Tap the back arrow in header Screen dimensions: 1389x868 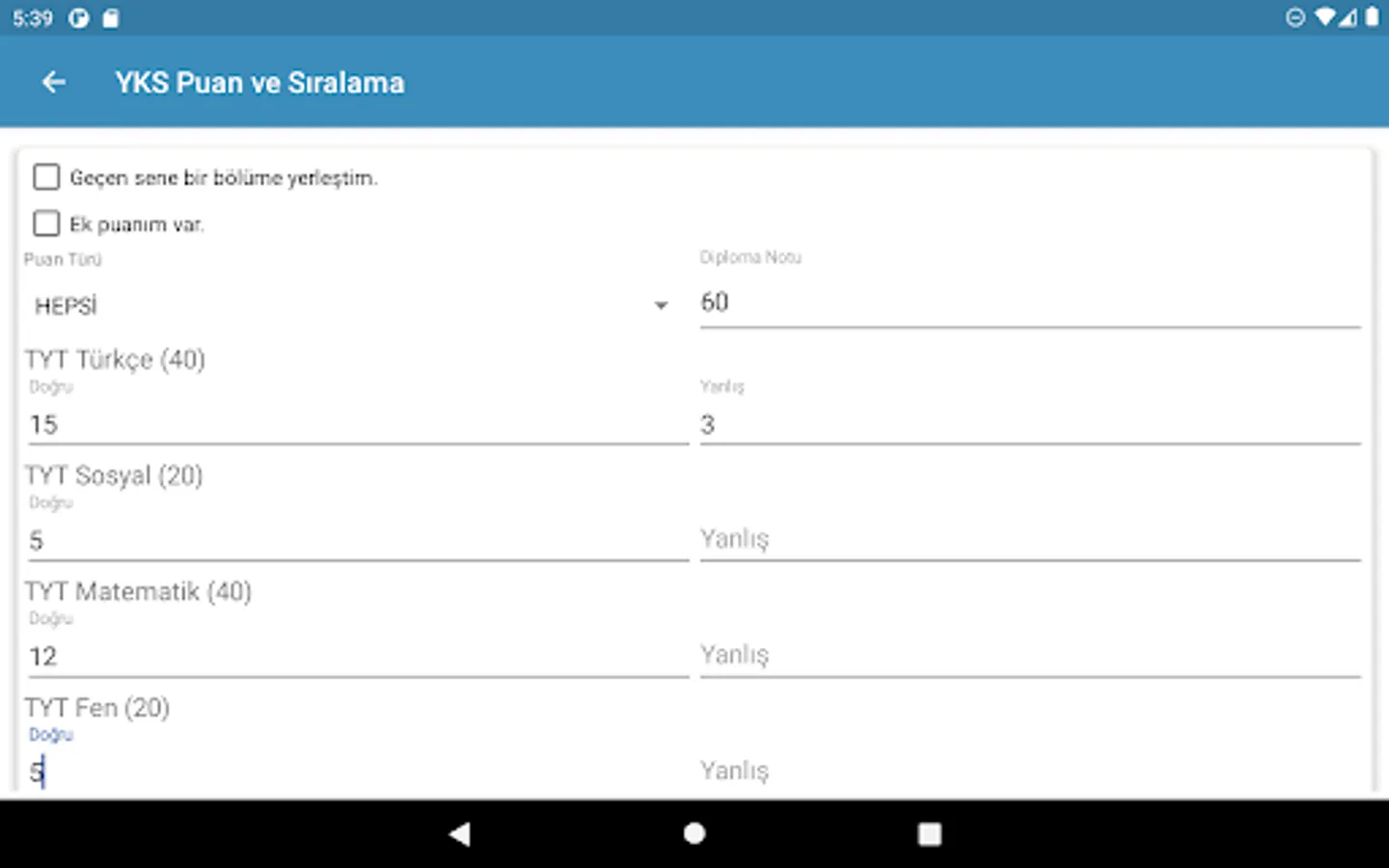tap(54, 83)
